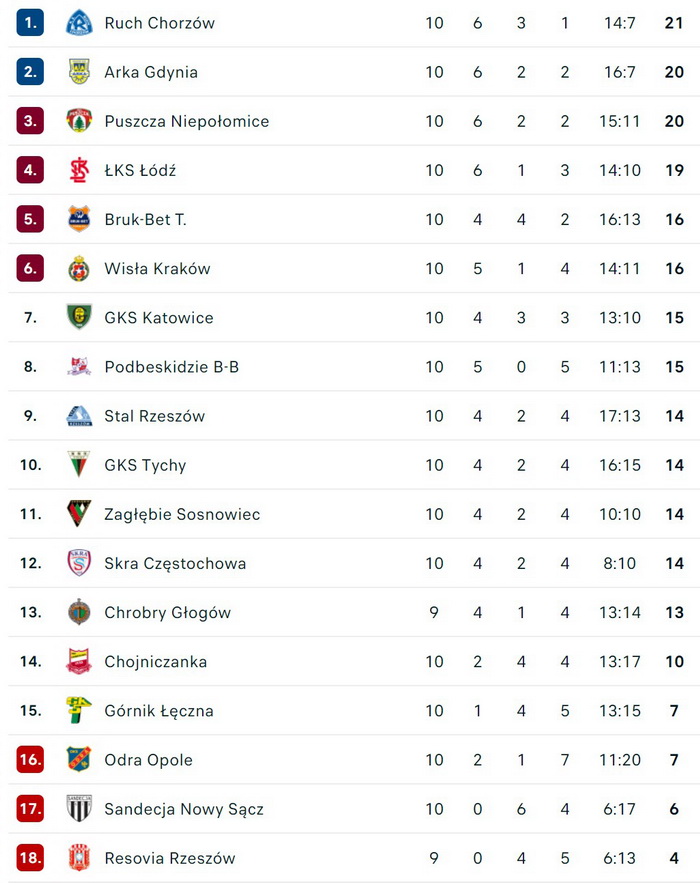Screen dimensions: 700x883
Task: Click the Arka Gdynia club crest
Action: click(79, 72)
